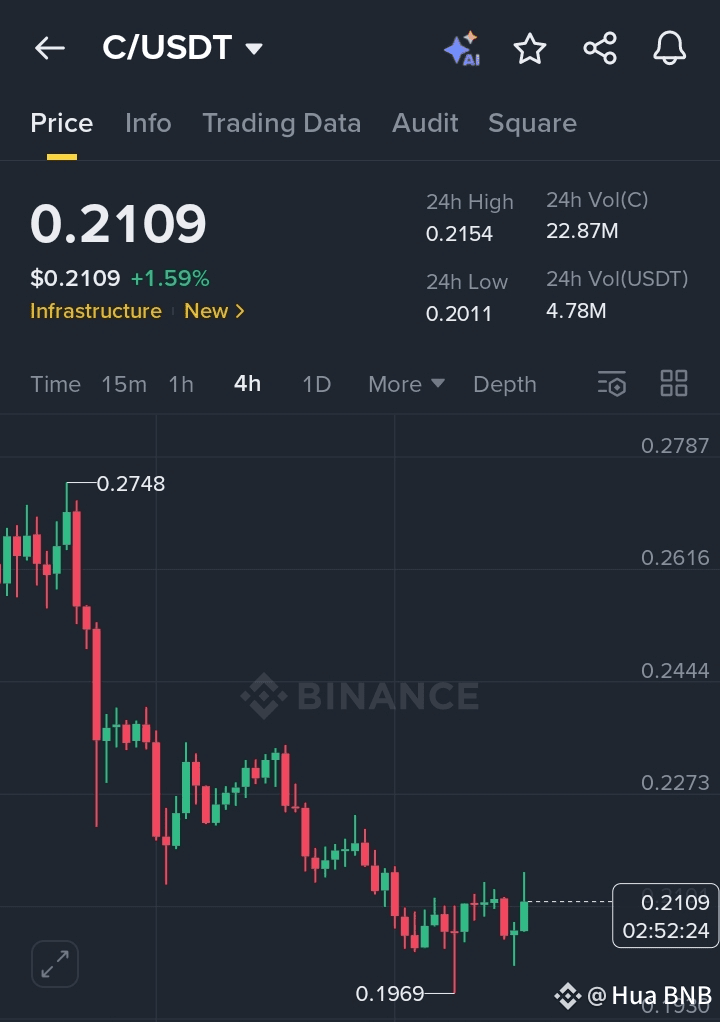Open chart indicator settings icon
720x1022 pixels.
click(612, 383)
